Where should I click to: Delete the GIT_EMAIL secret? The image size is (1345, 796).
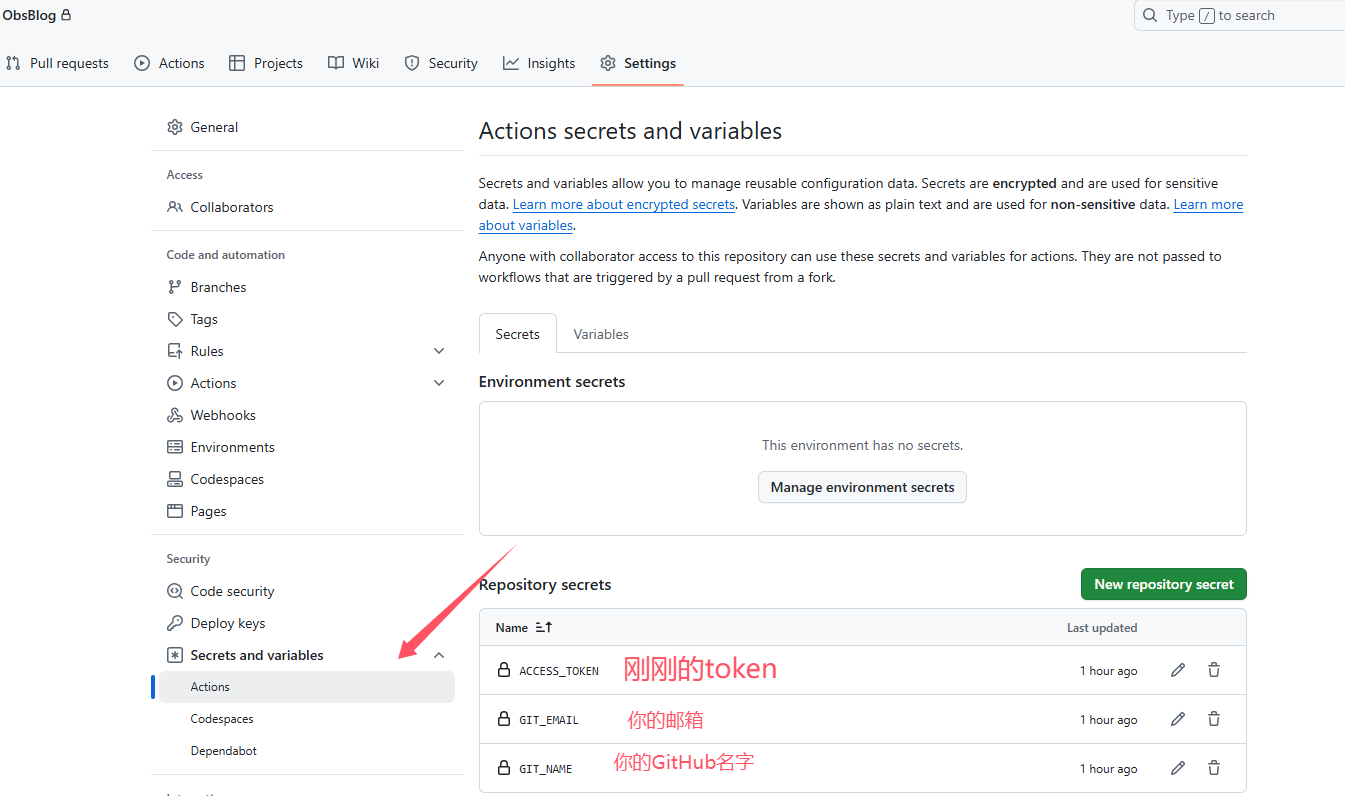tap(1214, 719)
